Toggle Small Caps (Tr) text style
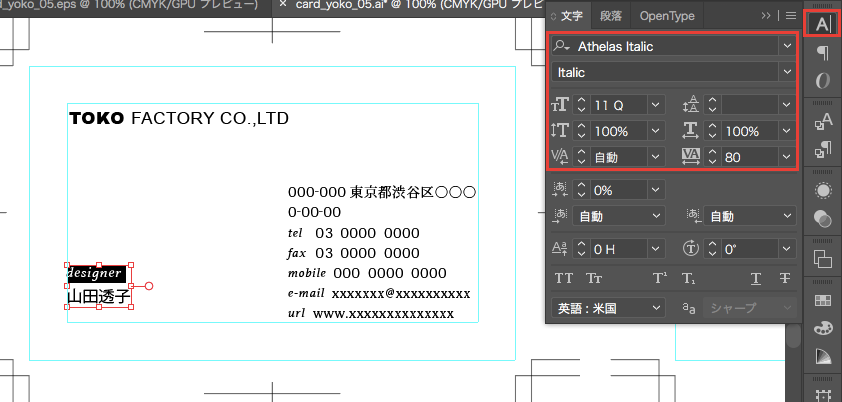Screen dimensions: 842x402 click(594, 278)
